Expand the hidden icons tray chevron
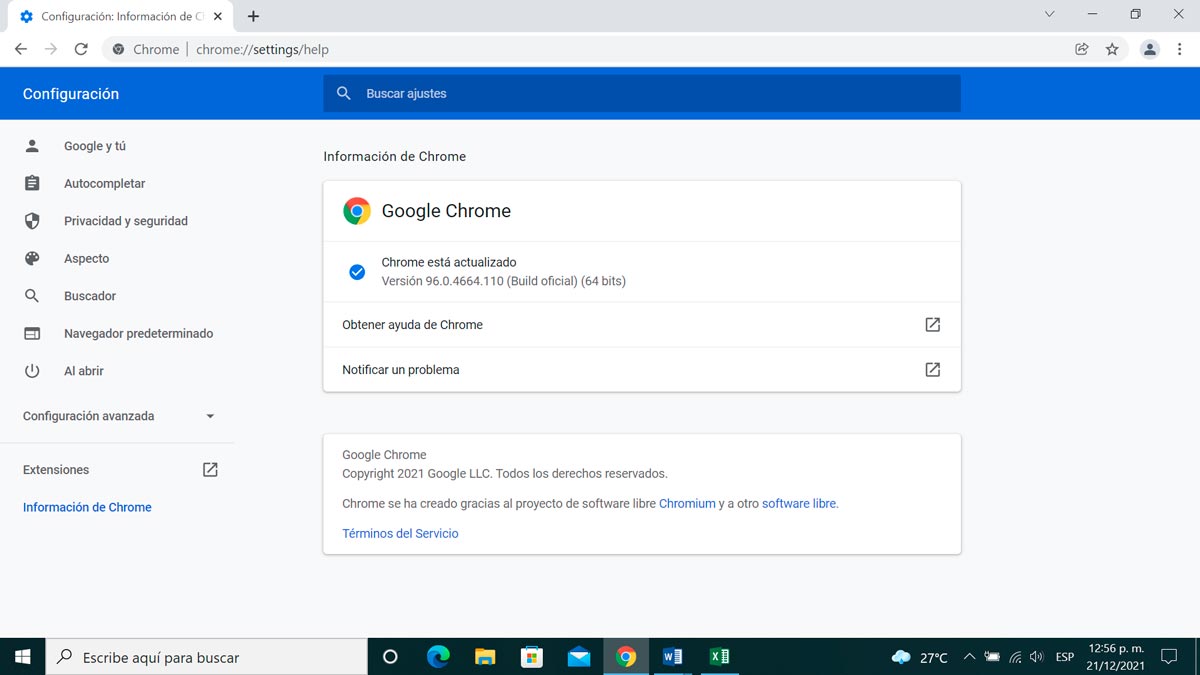1200x675 pixels. 969,657
